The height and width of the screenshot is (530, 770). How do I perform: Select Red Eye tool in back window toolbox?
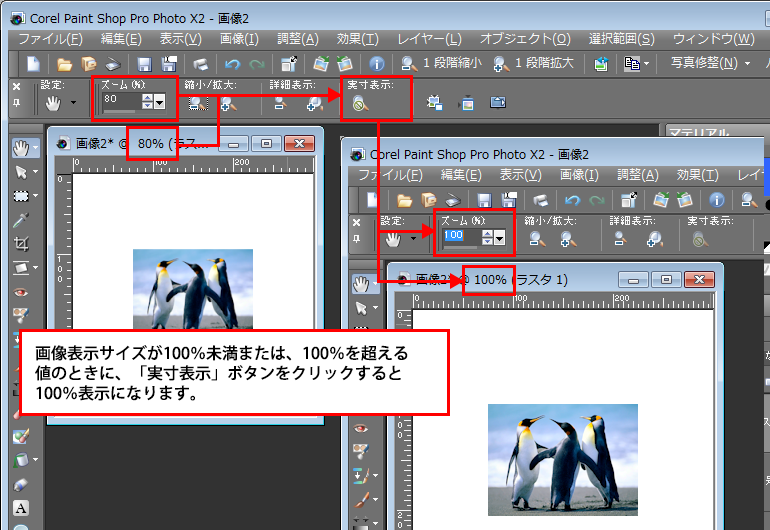point(21,292)
